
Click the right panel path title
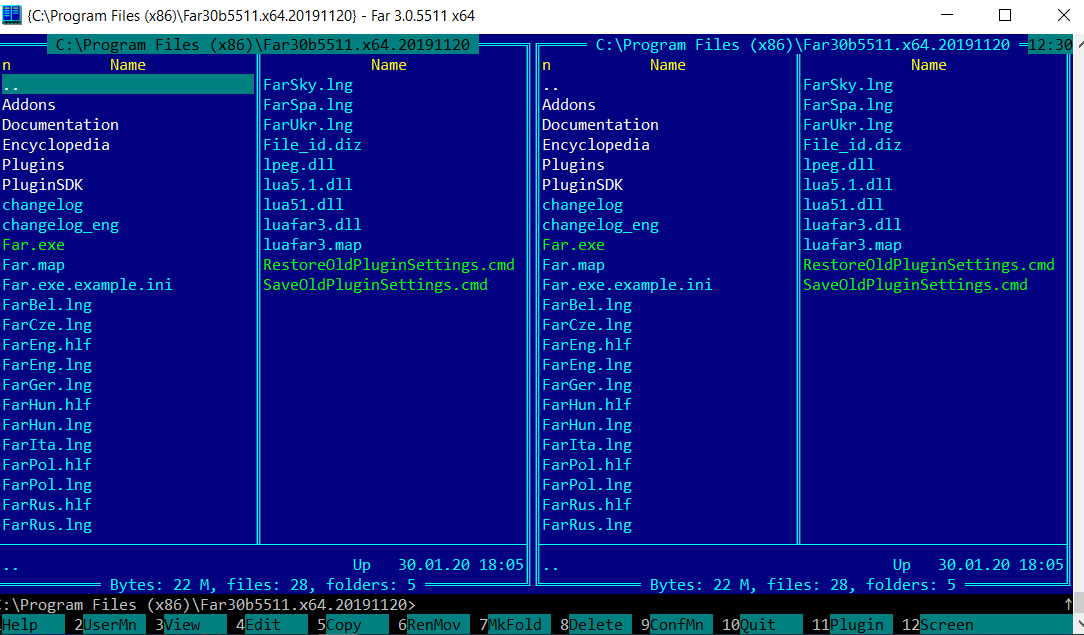[803, 45]
